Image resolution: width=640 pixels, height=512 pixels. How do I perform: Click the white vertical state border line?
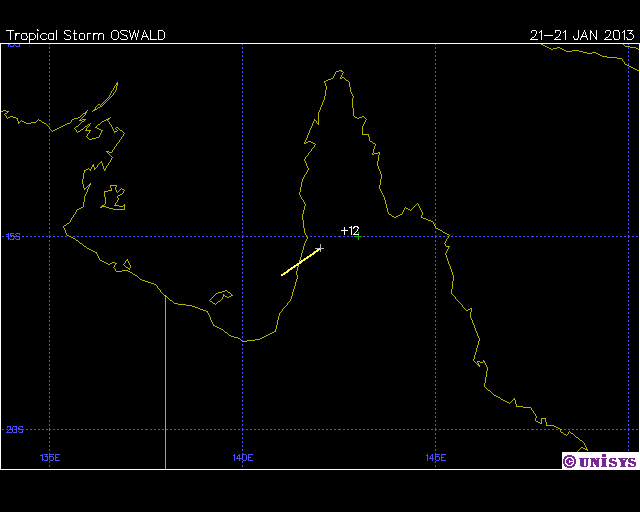pos(165,380)
